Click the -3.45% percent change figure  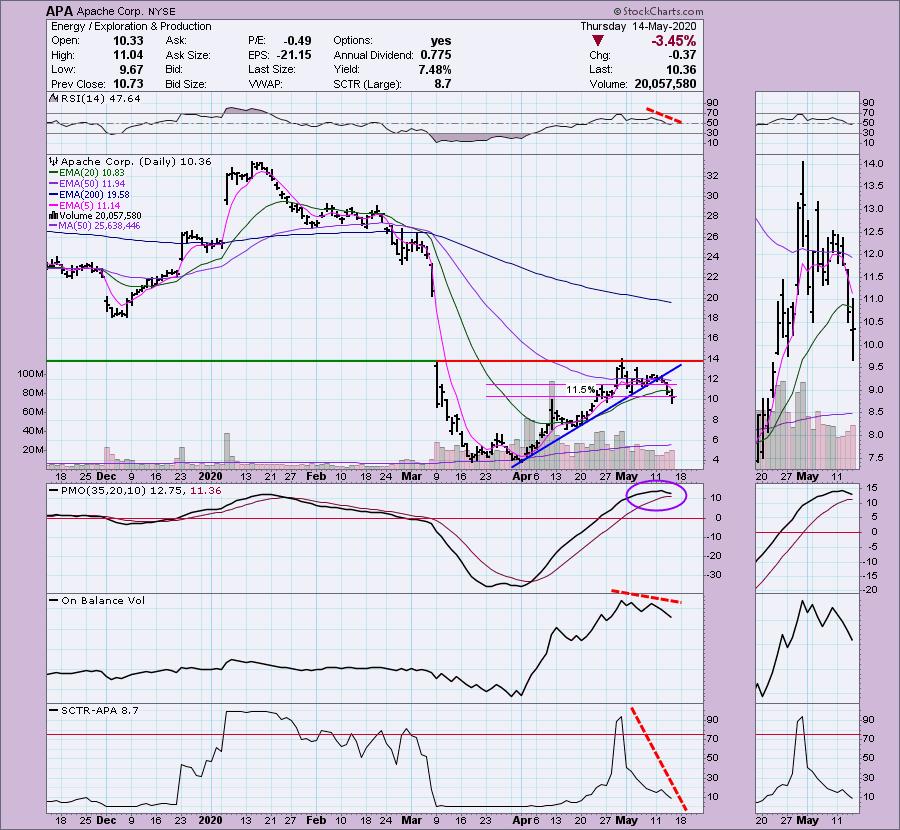click(x=673, y=41)
